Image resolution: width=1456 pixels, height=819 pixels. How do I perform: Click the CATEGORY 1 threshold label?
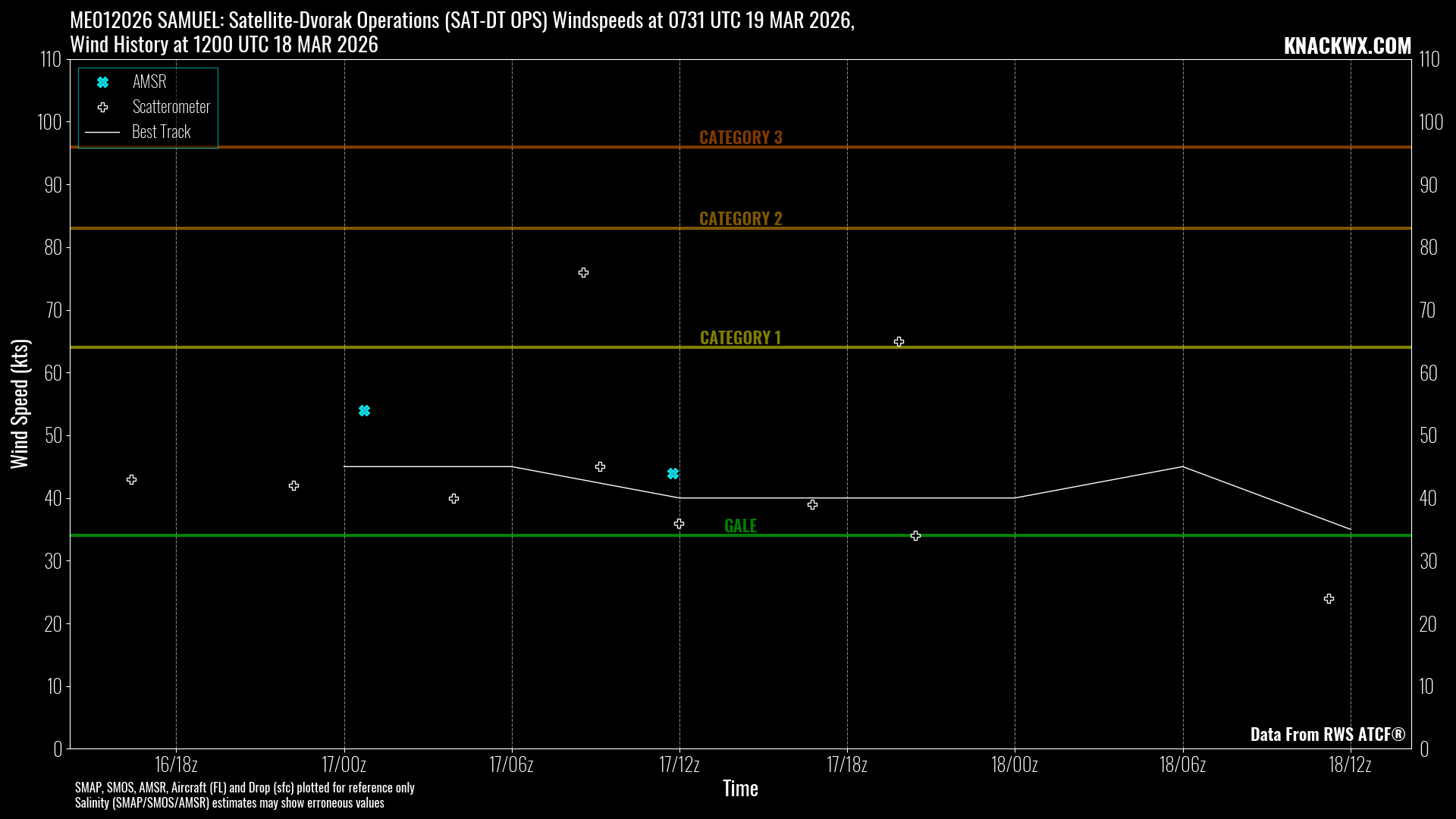click(740, 337)
